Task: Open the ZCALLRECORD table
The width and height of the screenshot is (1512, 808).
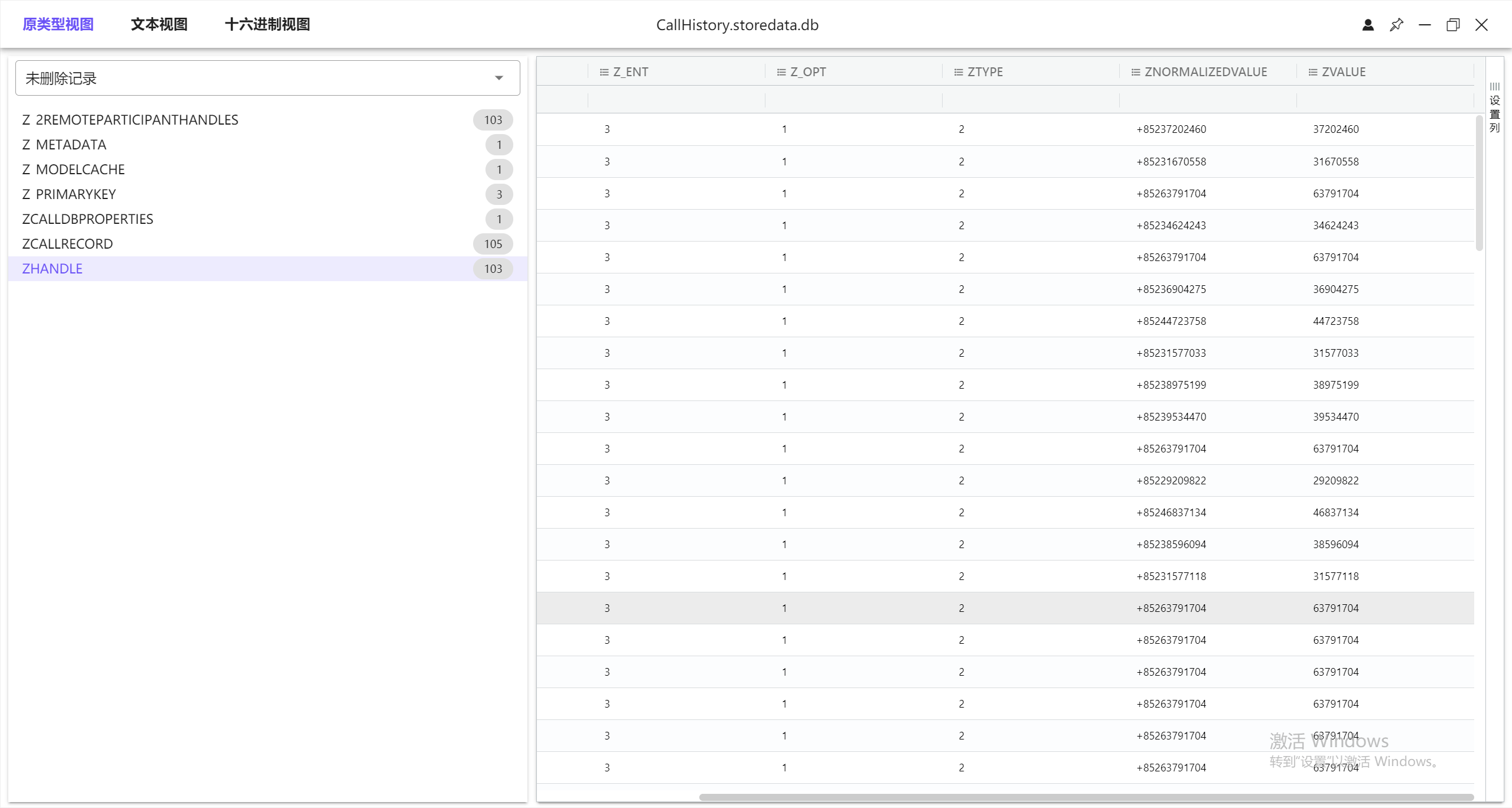Action: point(67,244)
